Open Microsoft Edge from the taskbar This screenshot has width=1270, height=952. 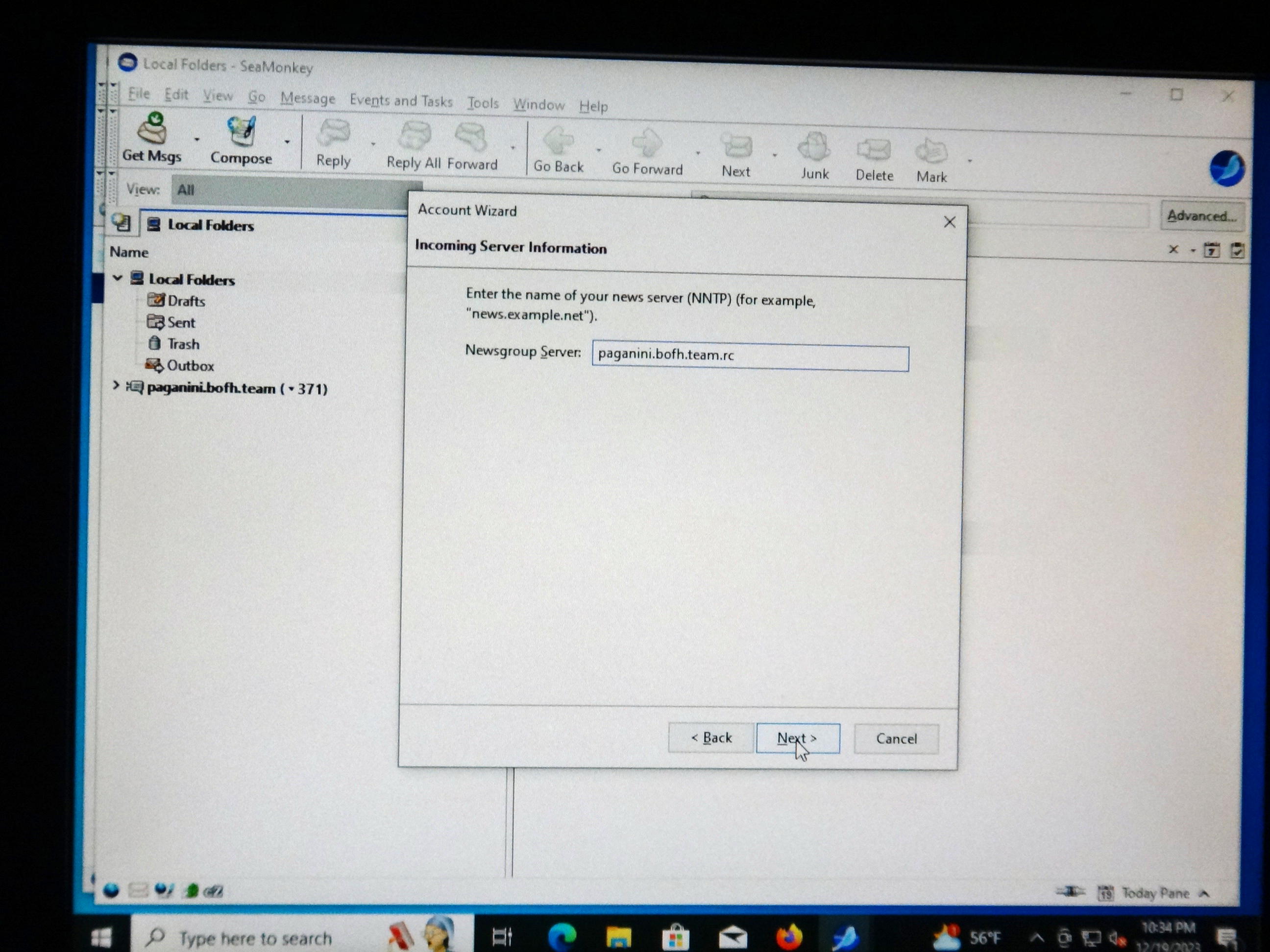(562, 938)
